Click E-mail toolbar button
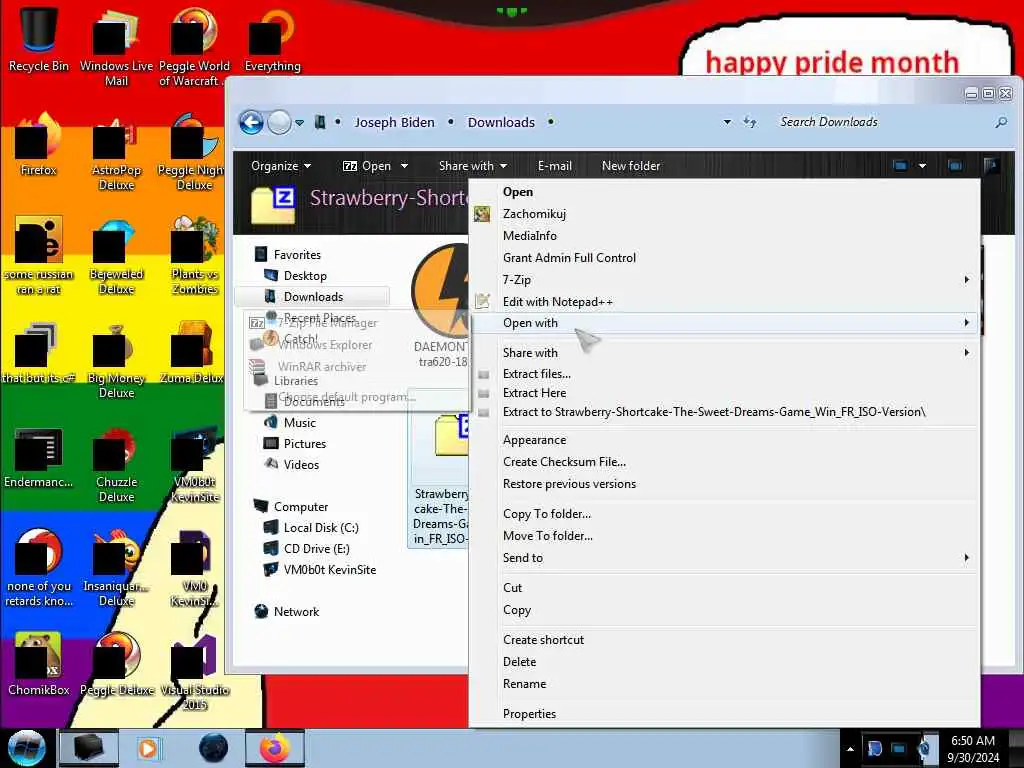The height and width of the screenshot is (768, 1024). [x=554, y=166]
